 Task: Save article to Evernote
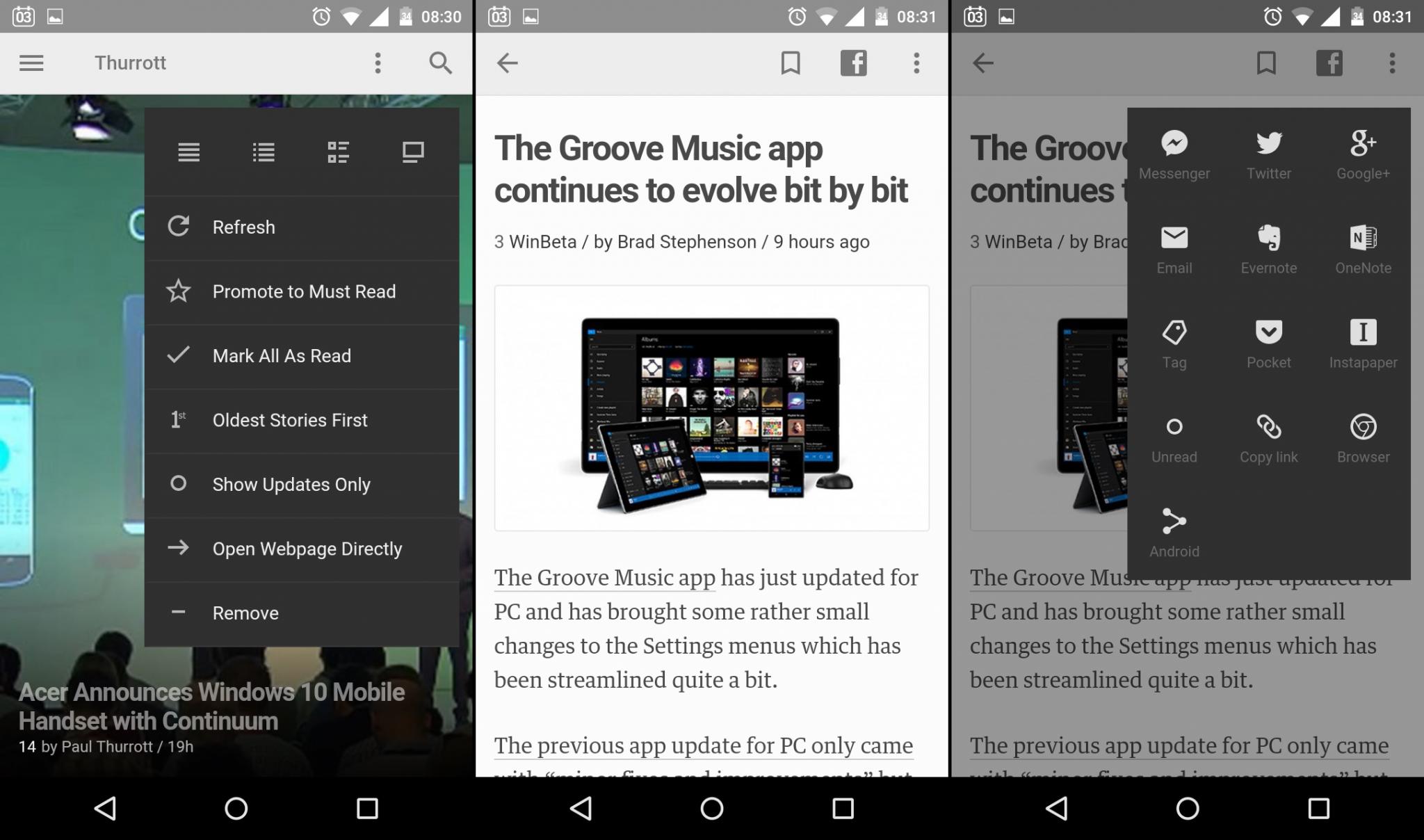[x=1269, y=250]
